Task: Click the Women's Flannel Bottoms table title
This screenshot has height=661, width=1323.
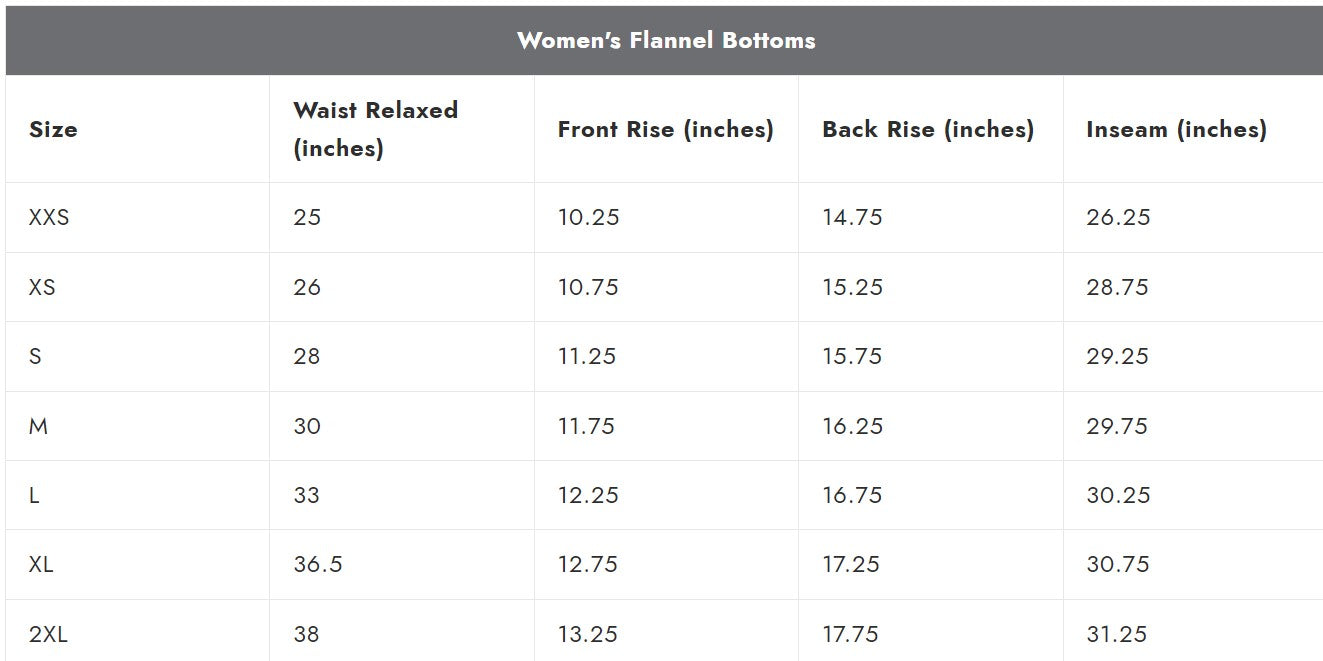Action: point(665,41)
